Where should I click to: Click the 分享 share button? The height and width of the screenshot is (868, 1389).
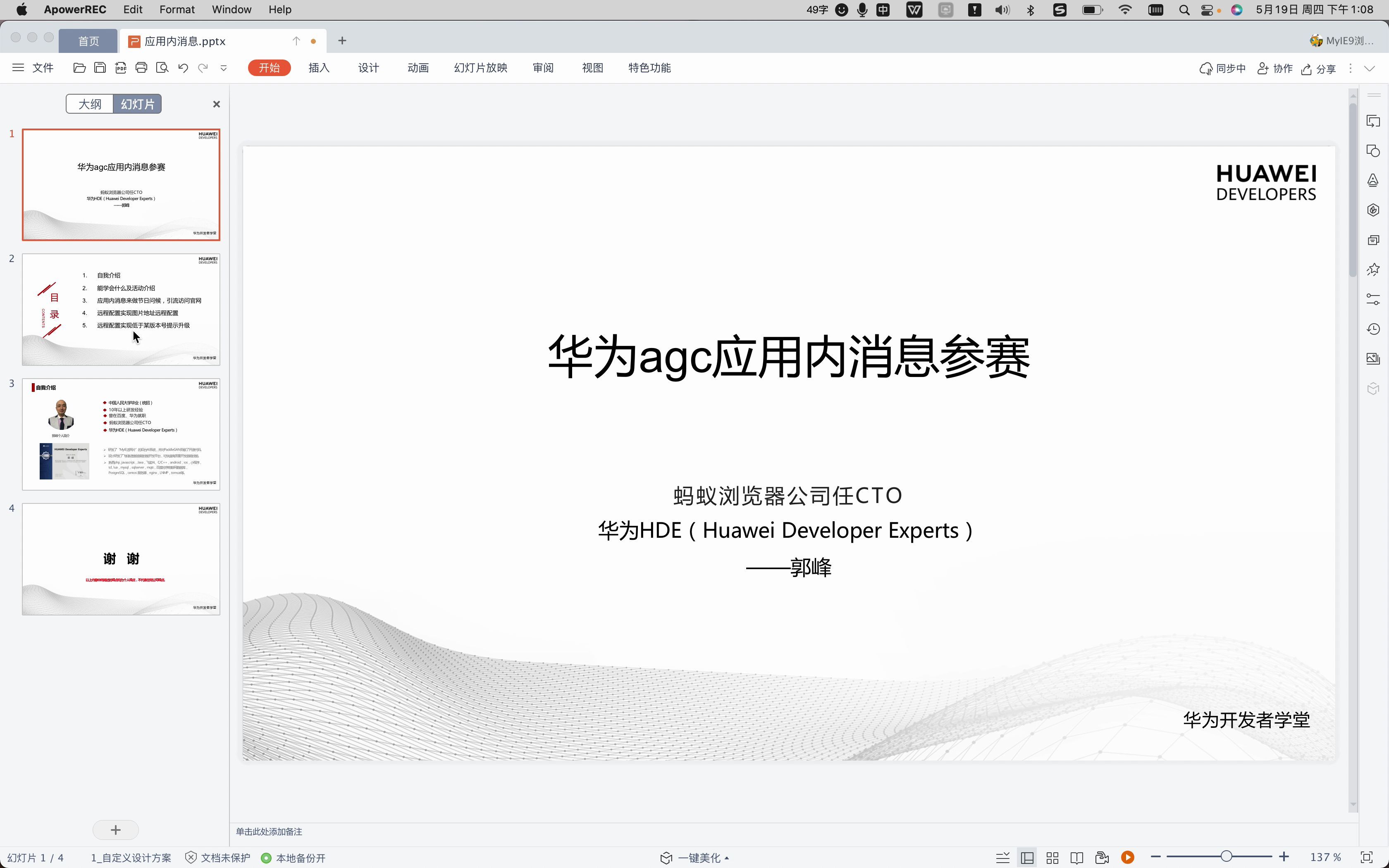[1318, 69]
